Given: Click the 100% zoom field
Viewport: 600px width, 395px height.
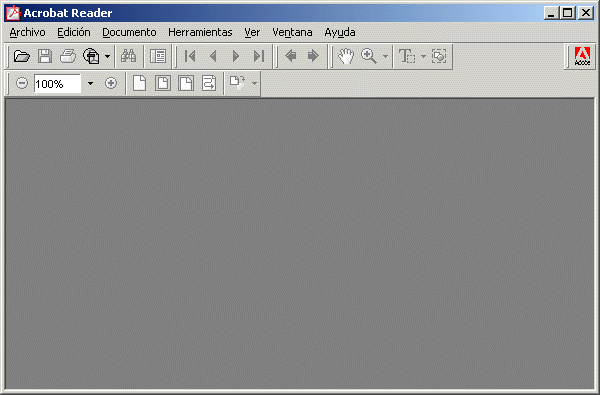Looking at the screenshot, I should [57, 83].
